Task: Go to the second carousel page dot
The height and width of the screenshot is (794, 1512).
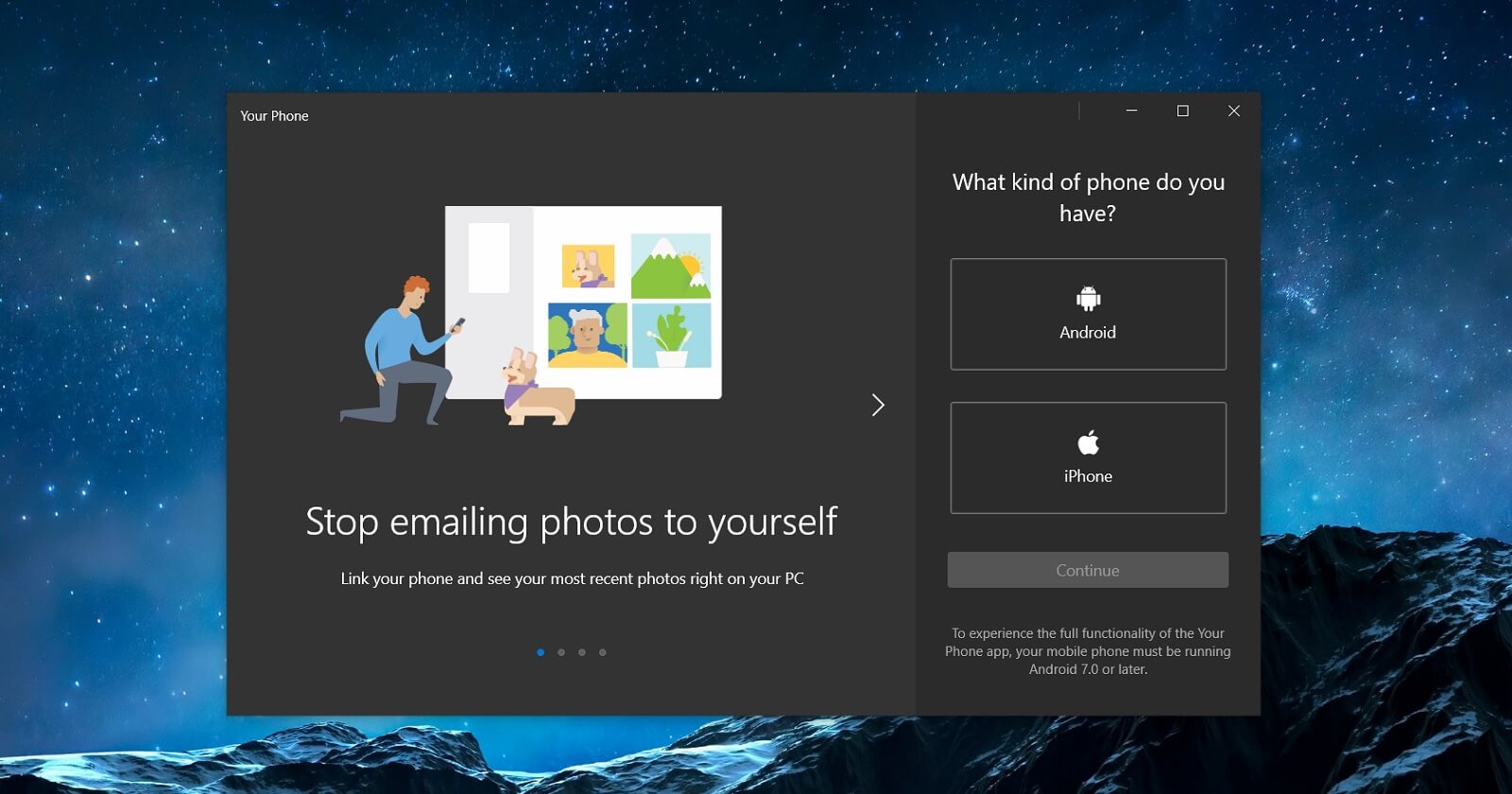Action: pos(561,652)
